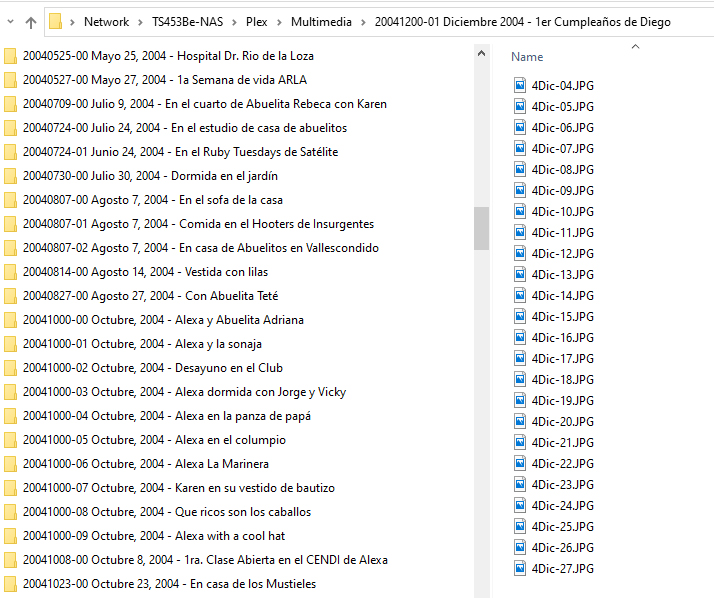The width and height of the screenshot is (714, 598).
Task: Select file name 4Dic-17.JPG
Action: 563,359
